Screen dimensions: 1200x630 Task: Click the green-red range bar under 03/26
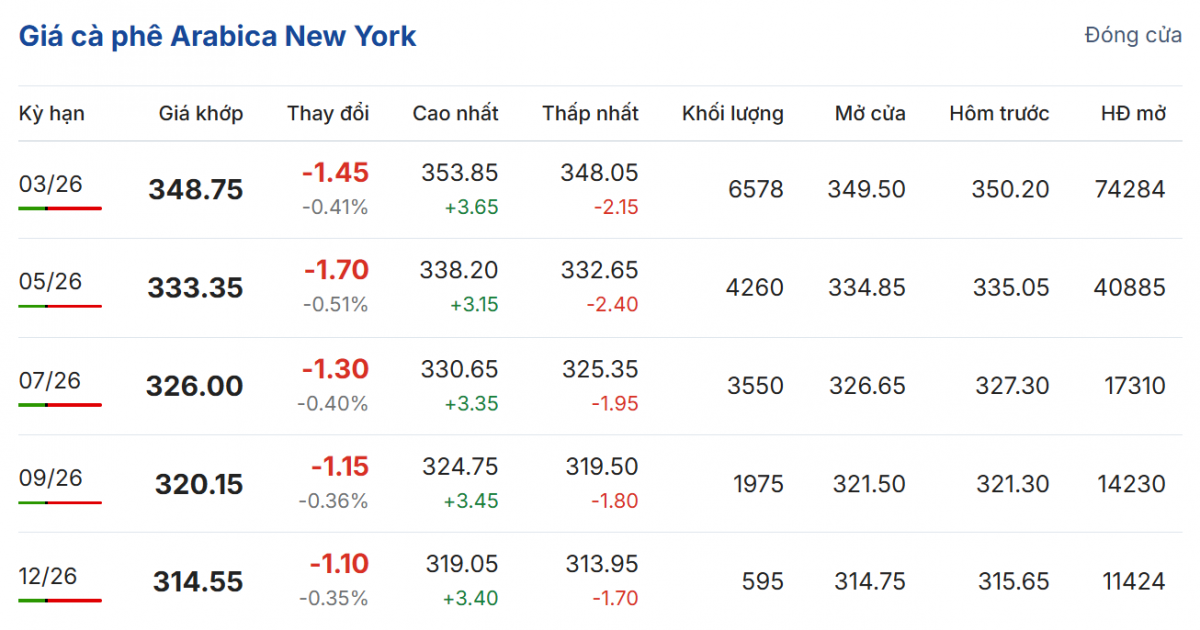[60, 208]
